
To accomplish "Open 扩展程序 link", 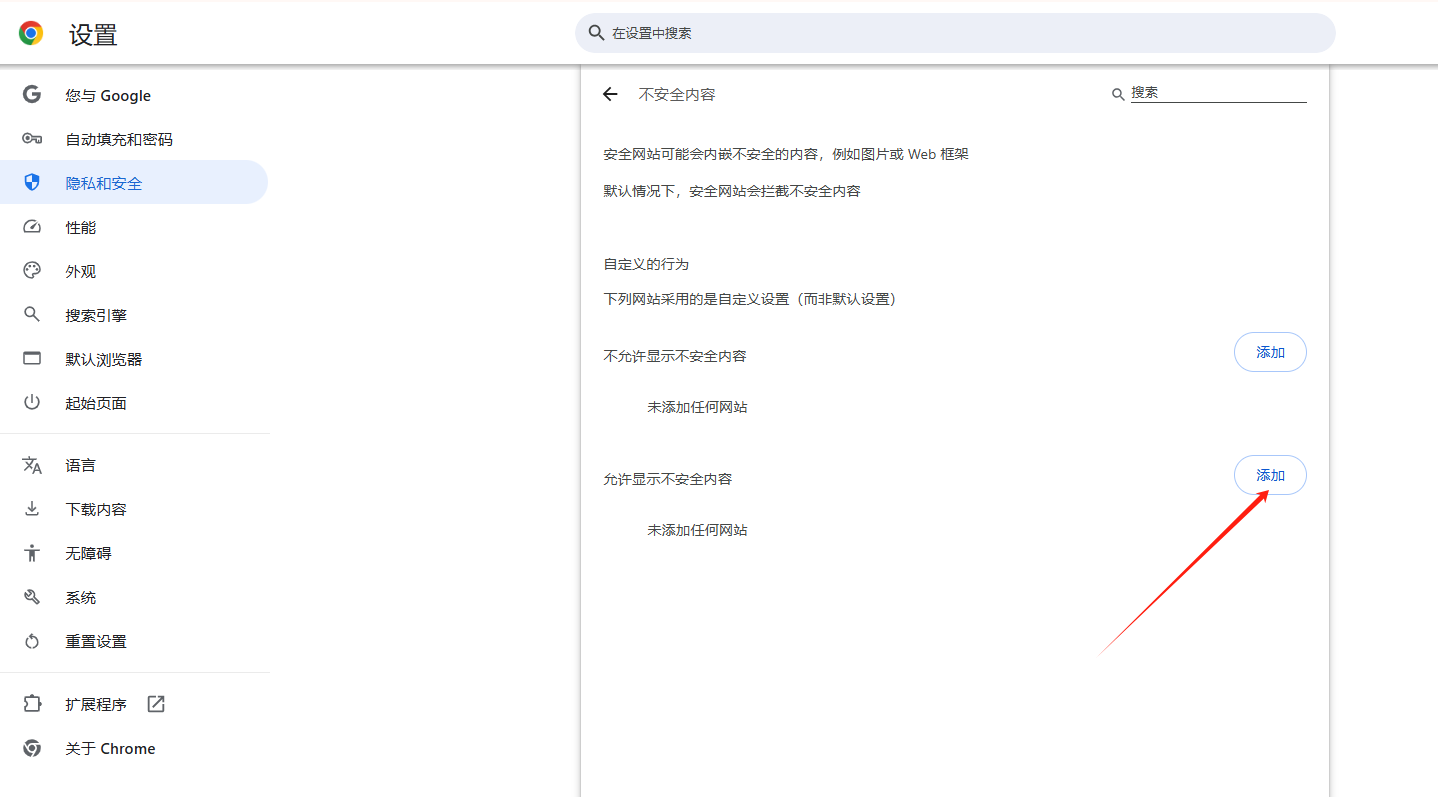I will click(x=134, y=704).
